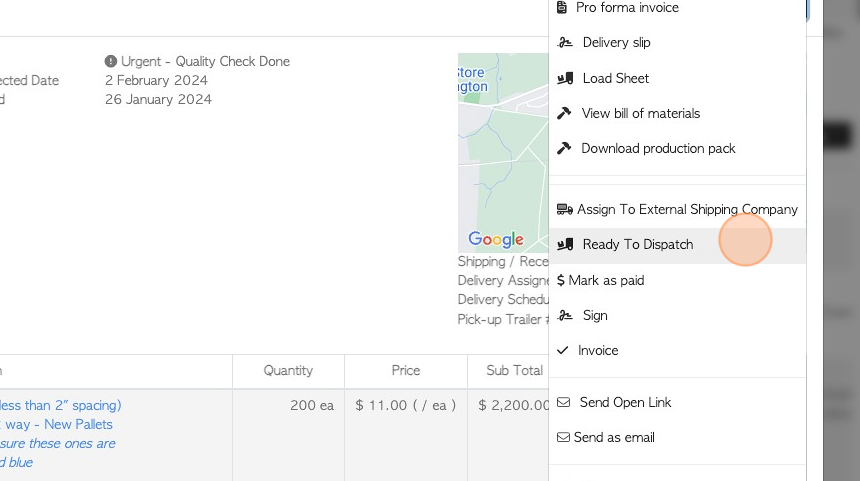This screenshot has height=481, width=860.
Task: Select Assign To External Shipping Company
Action: [687, 209]
